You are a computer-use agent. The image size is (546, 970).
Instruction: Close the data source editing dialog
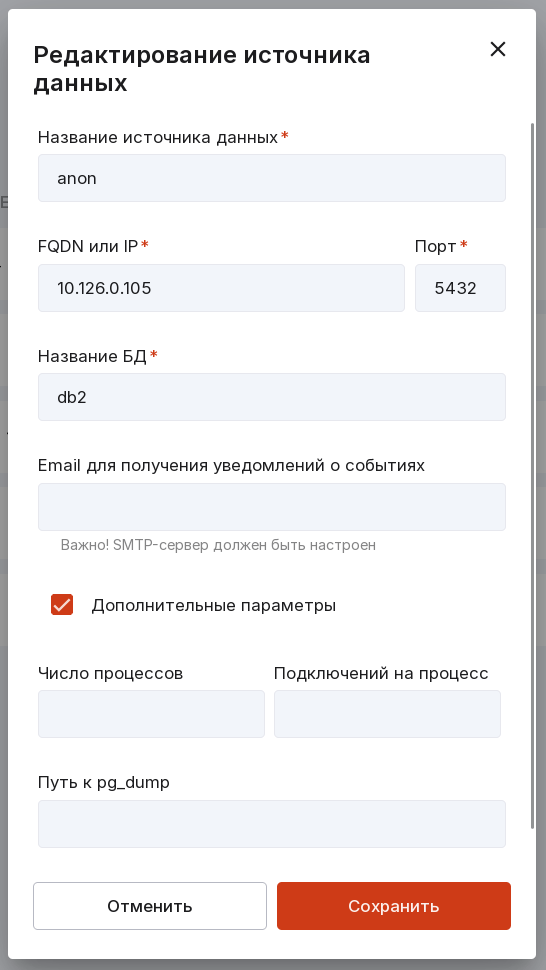point(498,49)
